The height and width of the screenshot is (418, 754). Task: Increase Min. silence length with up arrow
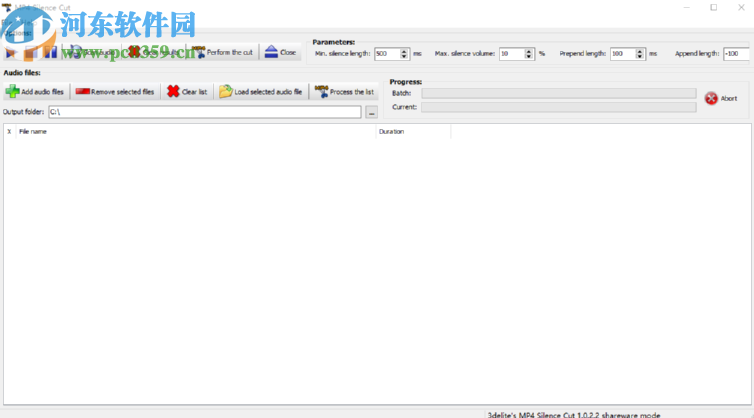(x=404, y=51)
